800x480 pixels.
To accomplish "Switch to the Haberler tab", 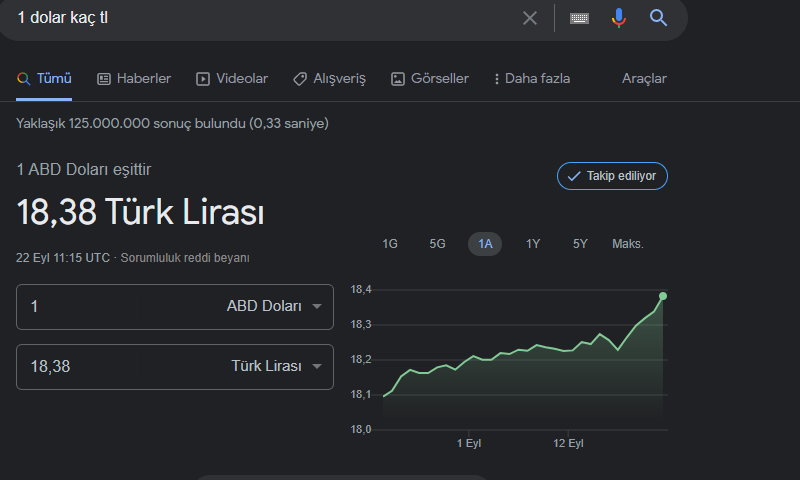I will coord(134,79).
